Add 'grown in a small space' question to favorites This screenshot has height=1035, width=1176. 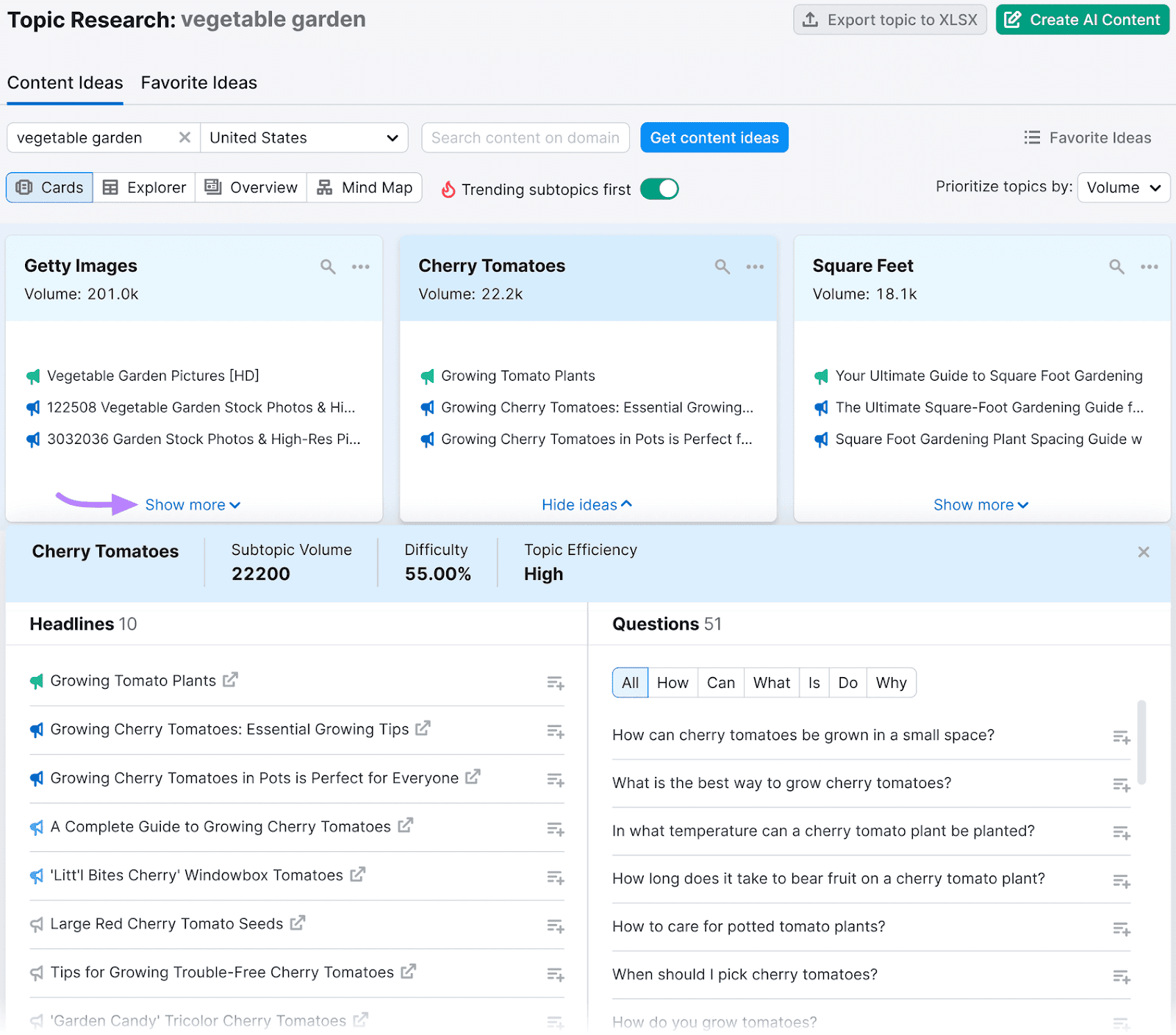point(1122,737)
